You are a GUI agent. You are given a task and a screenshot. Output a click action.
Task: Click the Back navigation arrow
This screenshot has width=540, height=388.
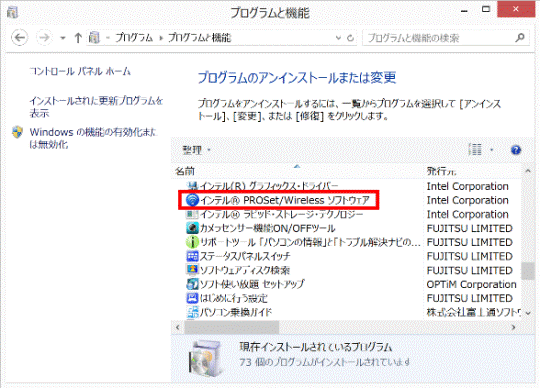tap(20, 38)
